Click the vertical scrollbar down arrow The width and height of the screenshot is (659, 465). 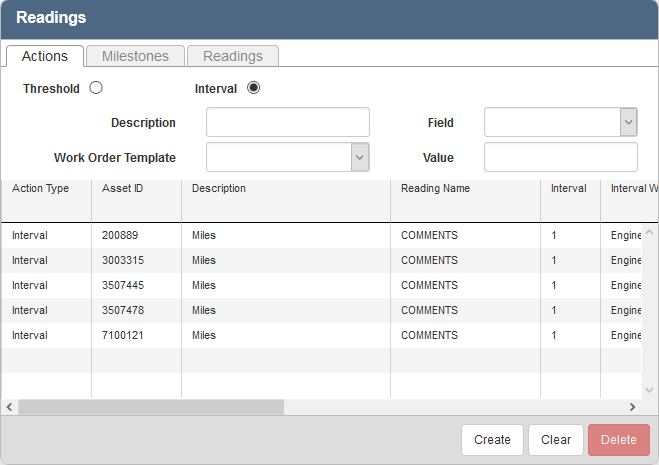point(648,391)
